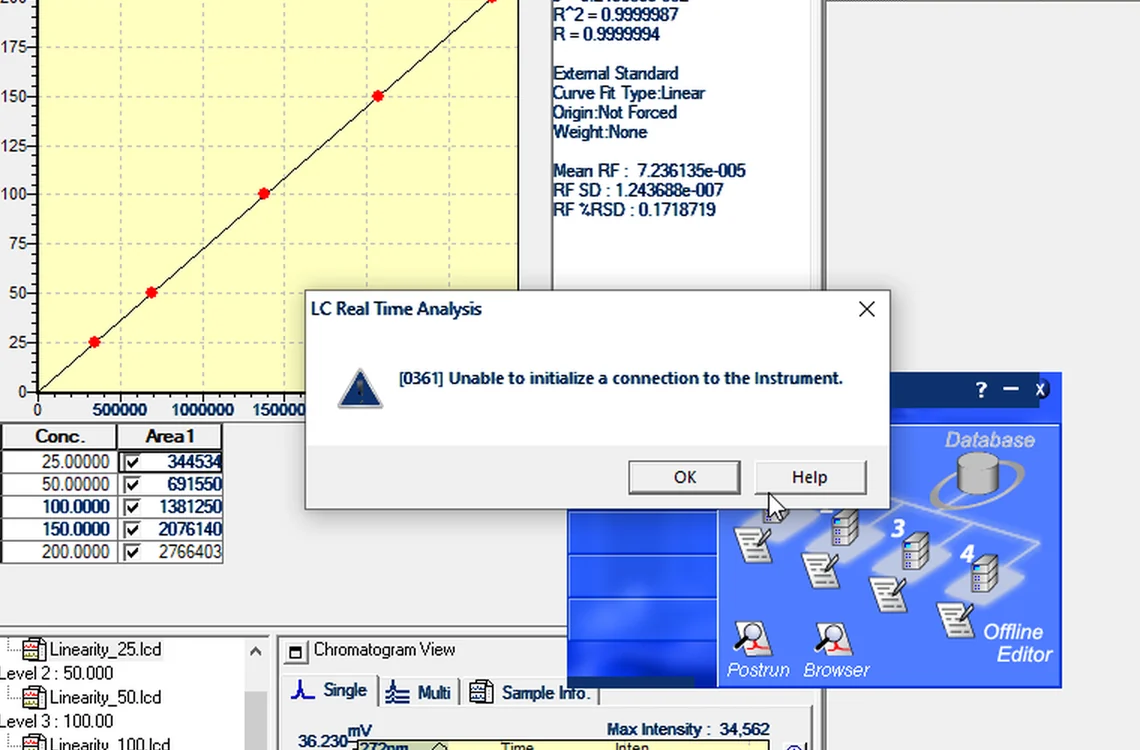Select tree node 'Level 3 : 100.00'

click(x=57, y=721)
